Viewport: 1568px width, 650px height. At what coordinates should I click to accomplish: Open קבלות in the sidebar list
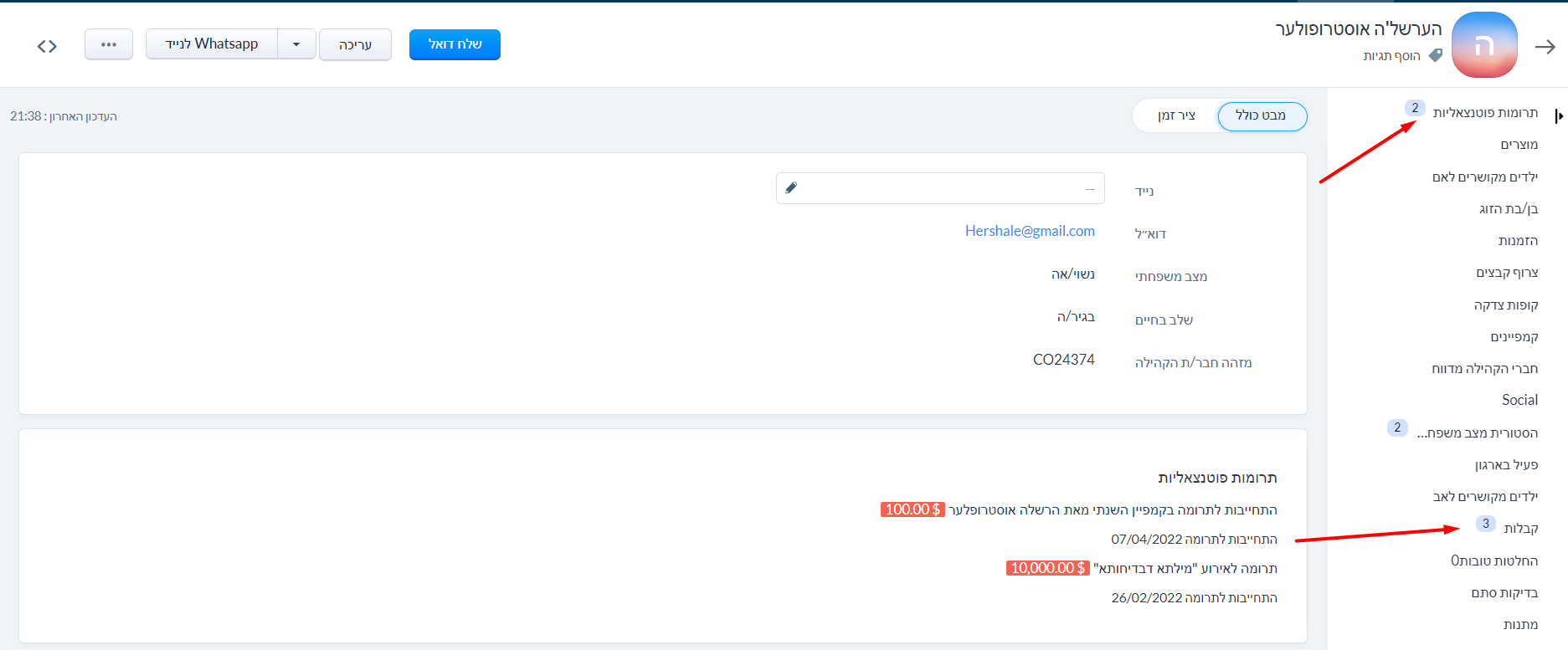click(x=1520, y=528)
